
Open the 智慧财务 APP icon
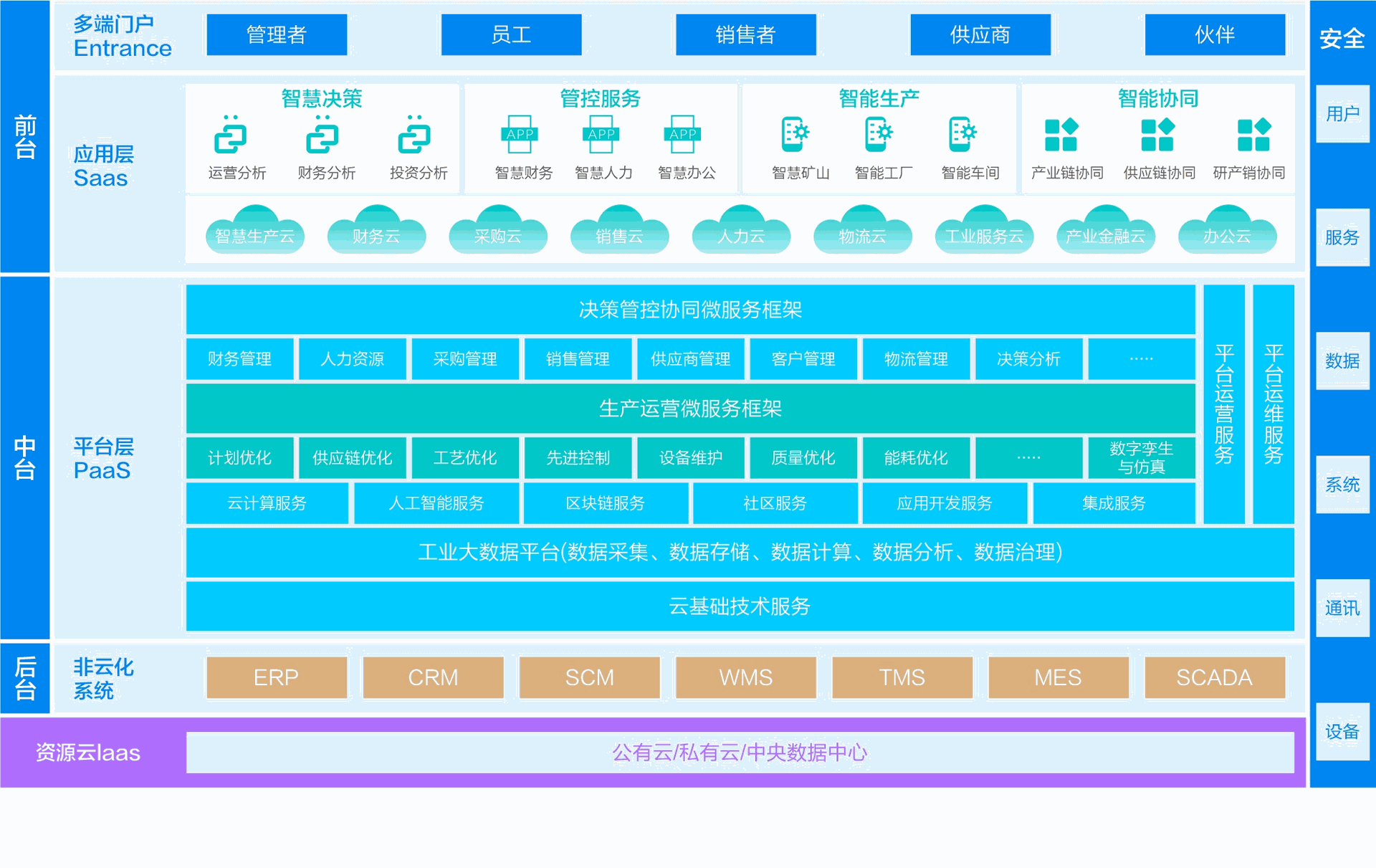(520, 134)
